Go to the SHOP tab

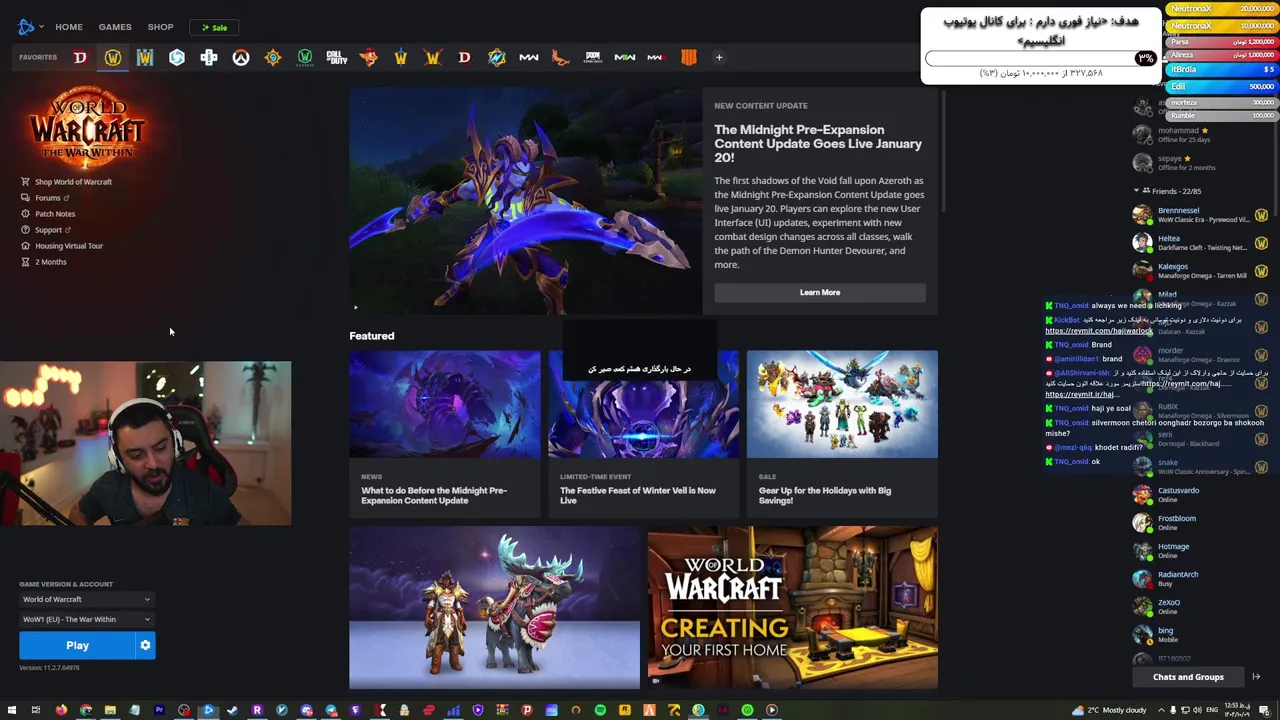(160, 27)
